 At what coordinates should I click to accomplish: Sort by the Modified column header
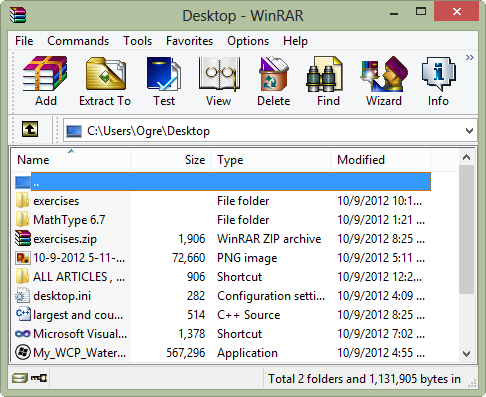pyautogui.click(x=380, y=160)
